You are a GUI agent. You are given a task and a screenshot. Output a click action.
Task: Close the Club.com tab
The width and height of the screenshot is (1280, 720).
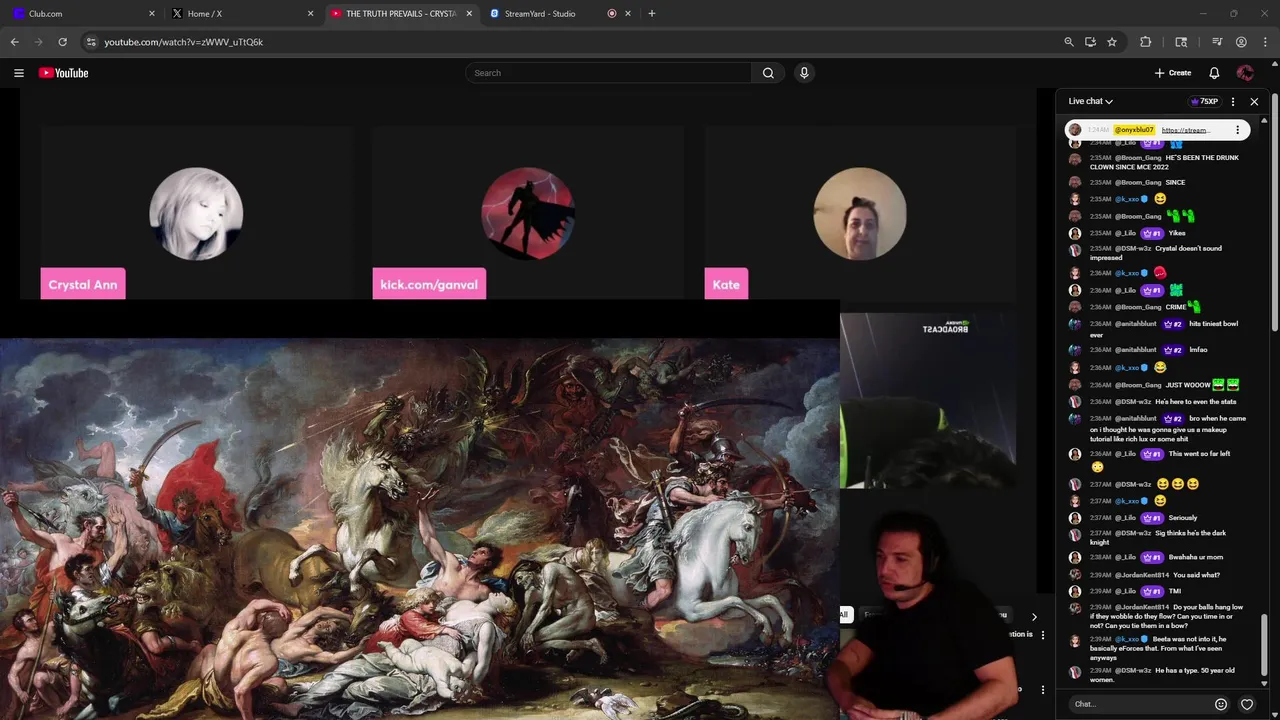[152, 14]
